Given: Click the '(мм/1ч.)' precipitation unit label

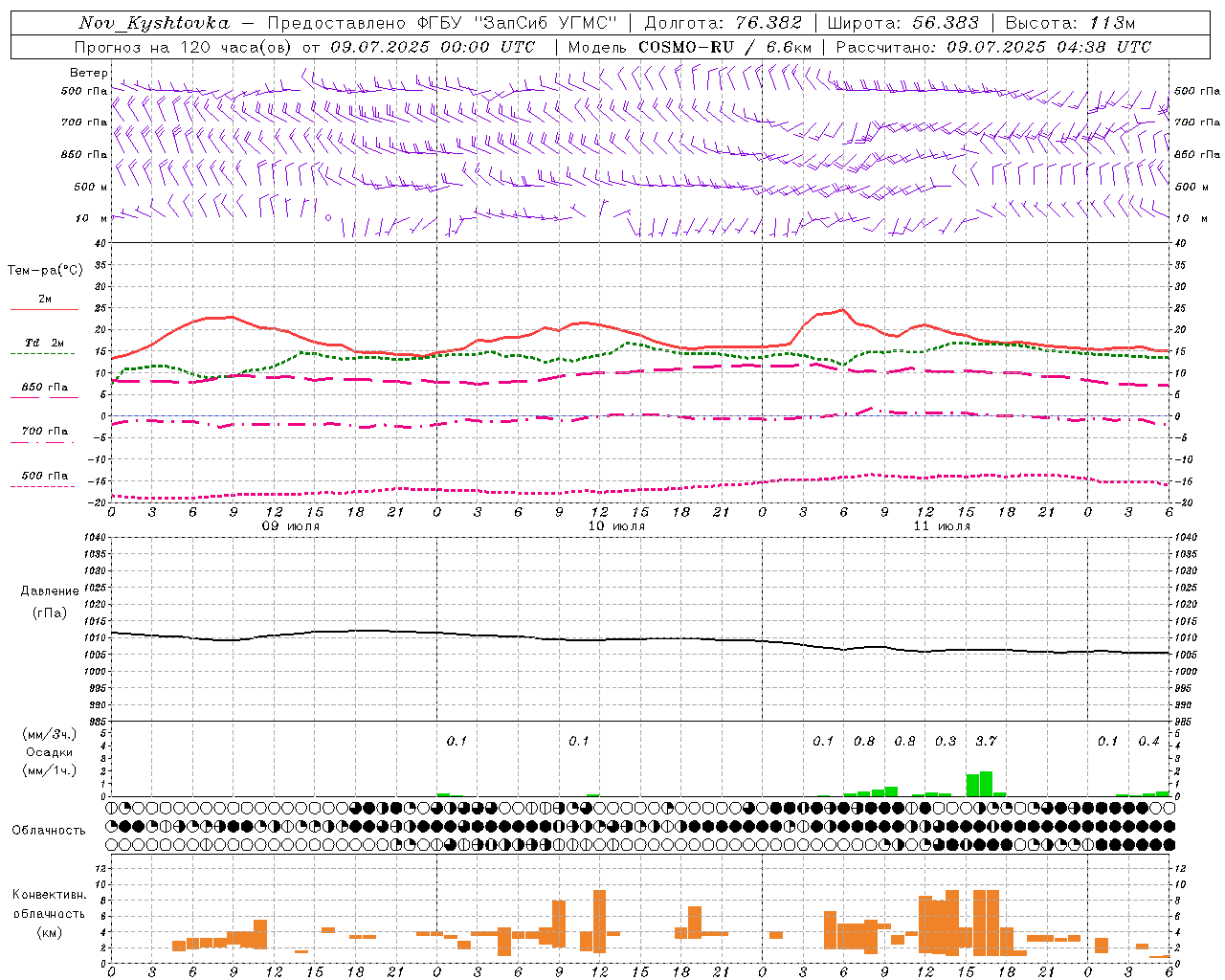Looking at the screenshot, I should 50,769.
